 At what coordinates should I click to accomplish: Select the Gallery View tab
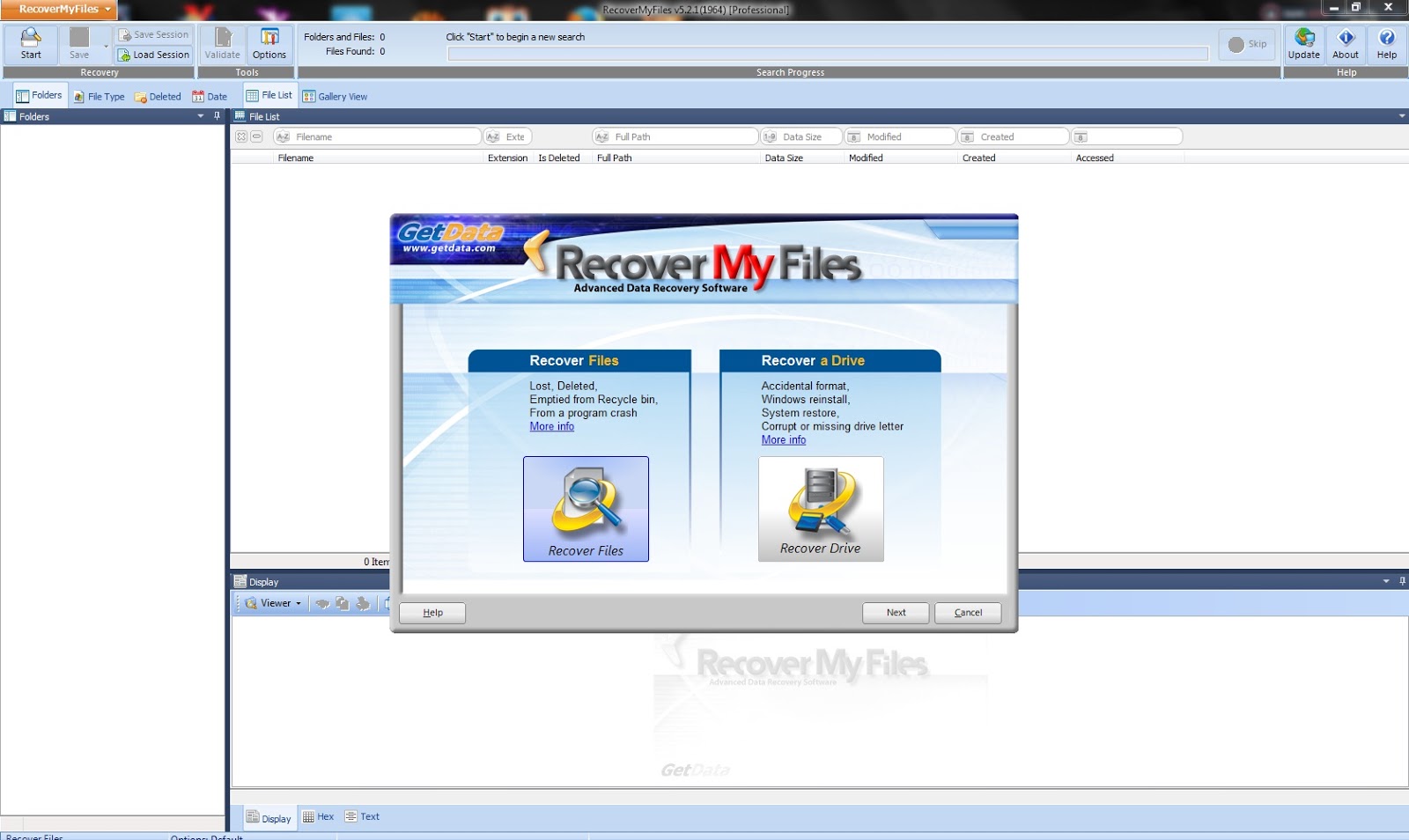[335, 97]
